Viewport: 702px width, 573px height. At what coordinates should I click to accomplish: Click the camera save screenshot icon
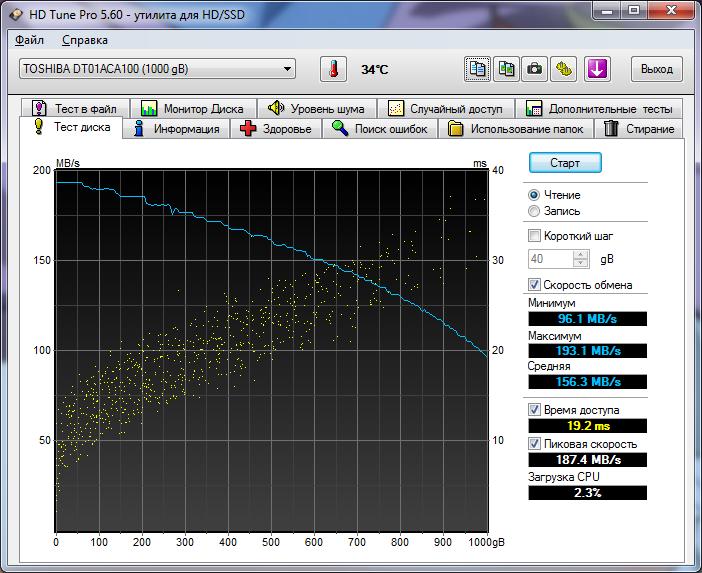click(x=536, y=69)
